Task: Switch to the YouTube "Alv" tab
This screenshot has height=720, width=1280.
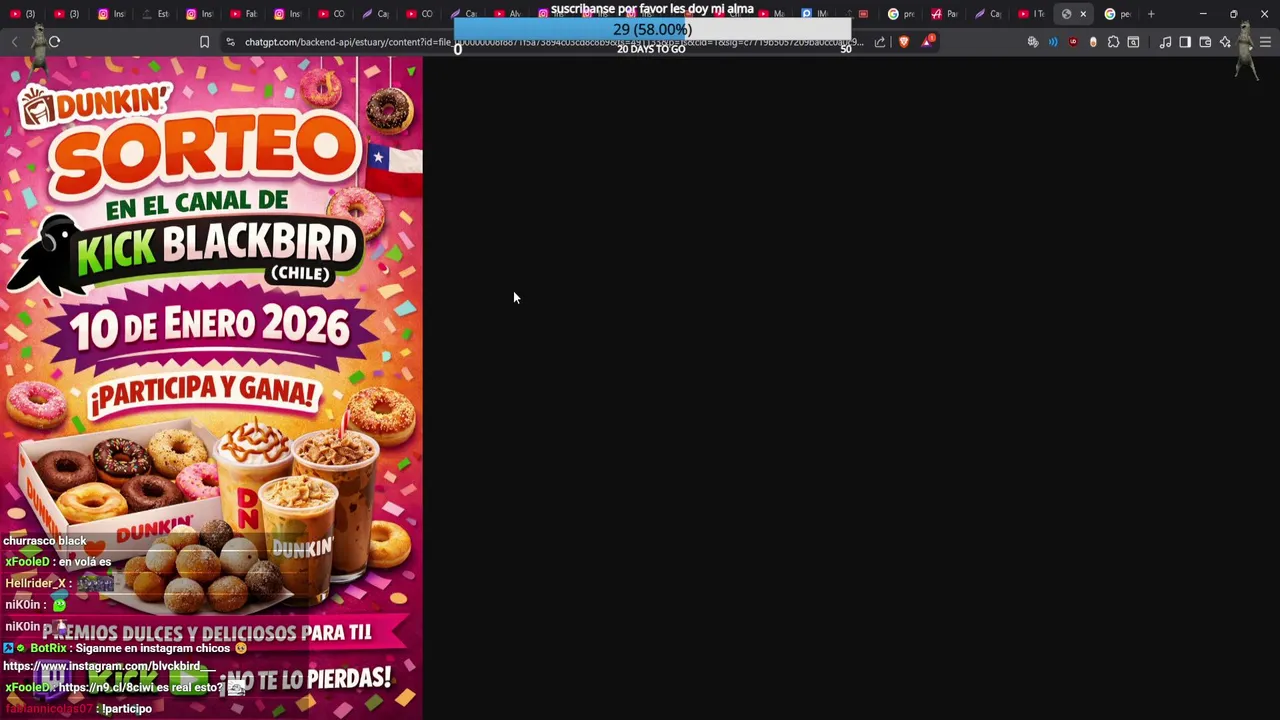Action: click(x=508, y=14)
